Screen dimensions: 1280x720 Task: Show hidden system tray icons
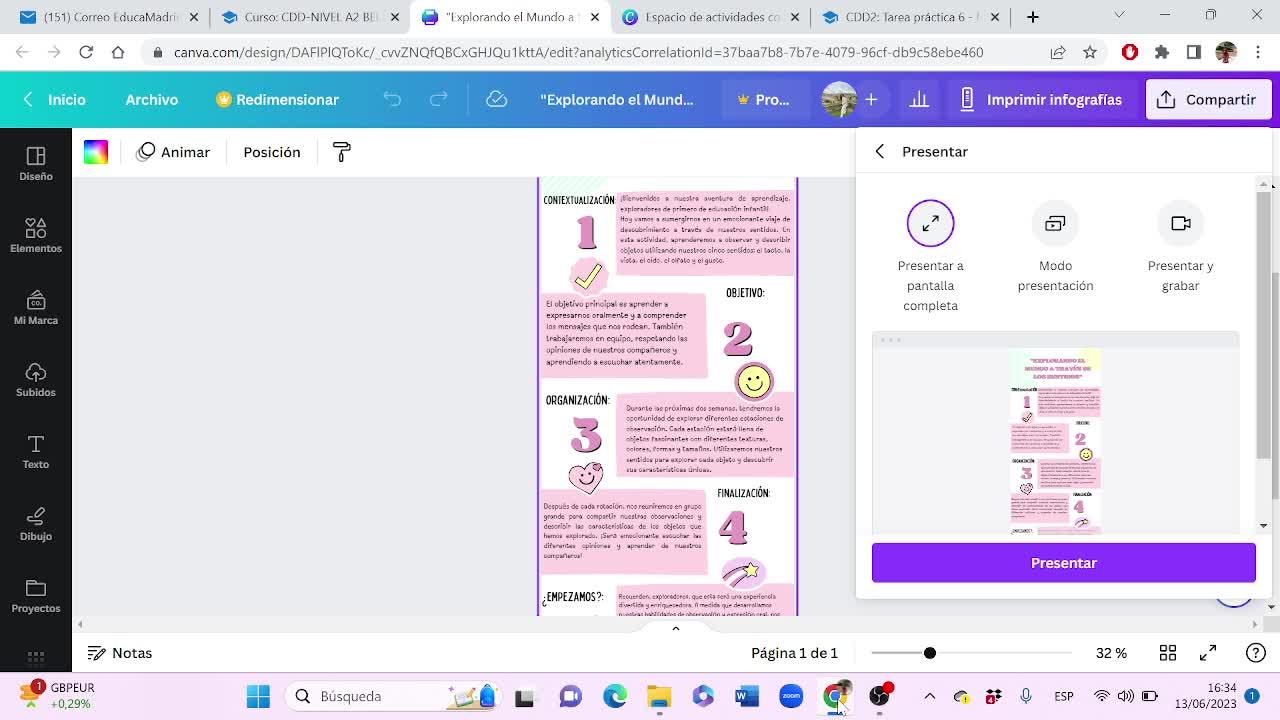coord(930,696)
